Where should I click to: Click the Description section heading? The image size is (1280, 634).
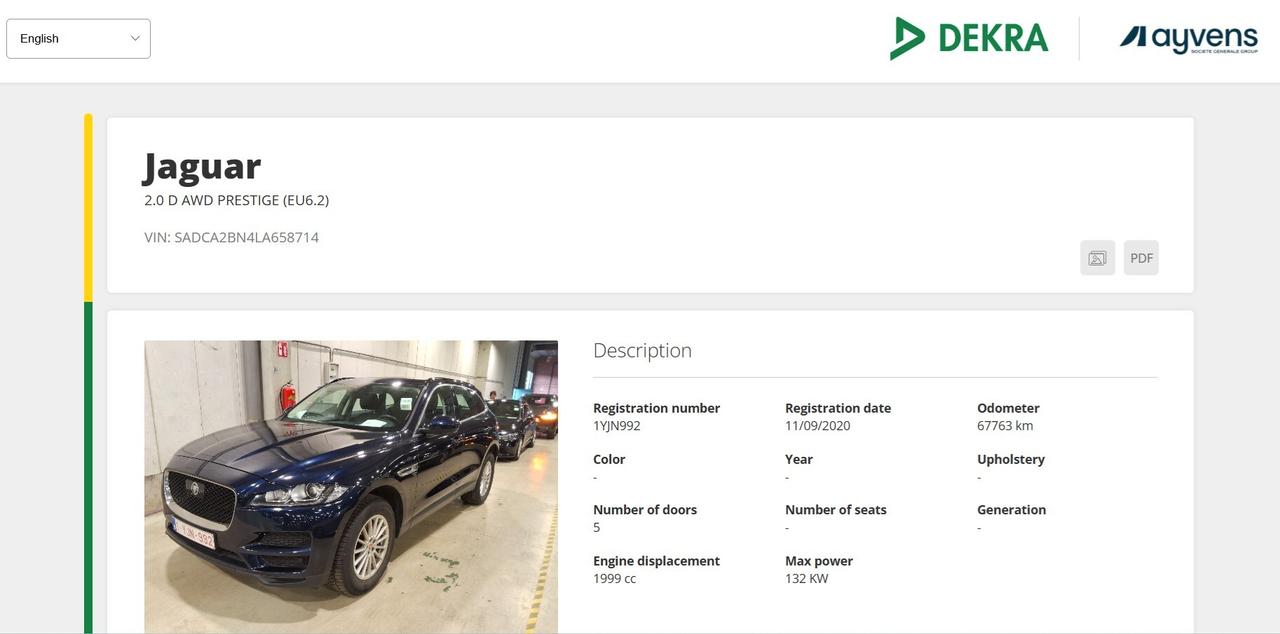pos(642,351)
